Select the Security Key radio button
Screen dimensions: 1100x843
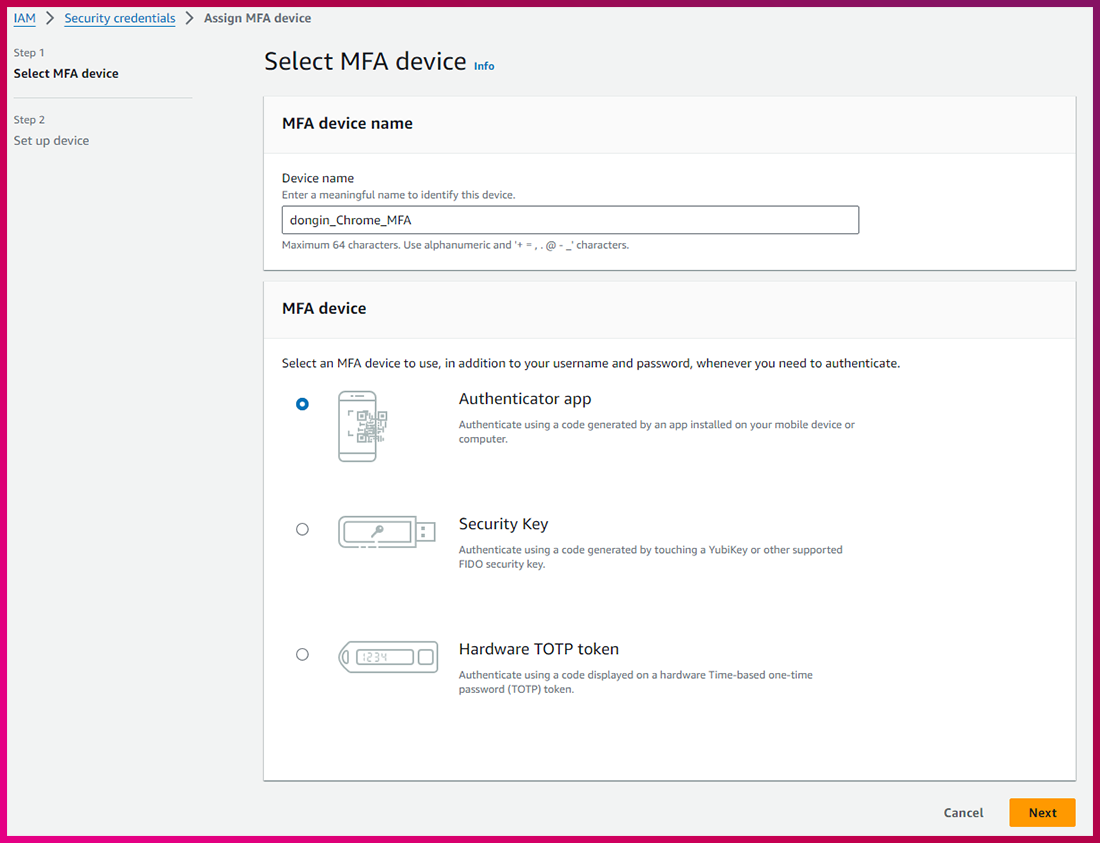[302, 529]
